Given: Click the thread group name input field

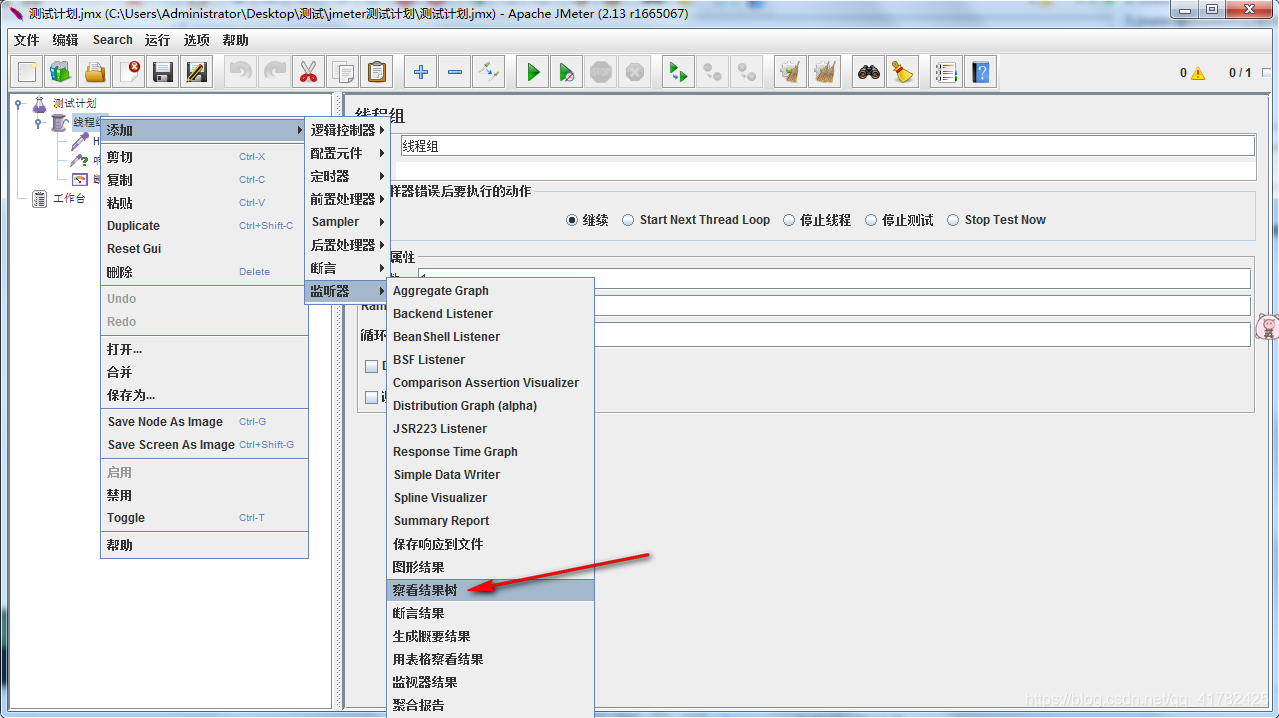Looking at the screenshot, I should tap(826, 146).
